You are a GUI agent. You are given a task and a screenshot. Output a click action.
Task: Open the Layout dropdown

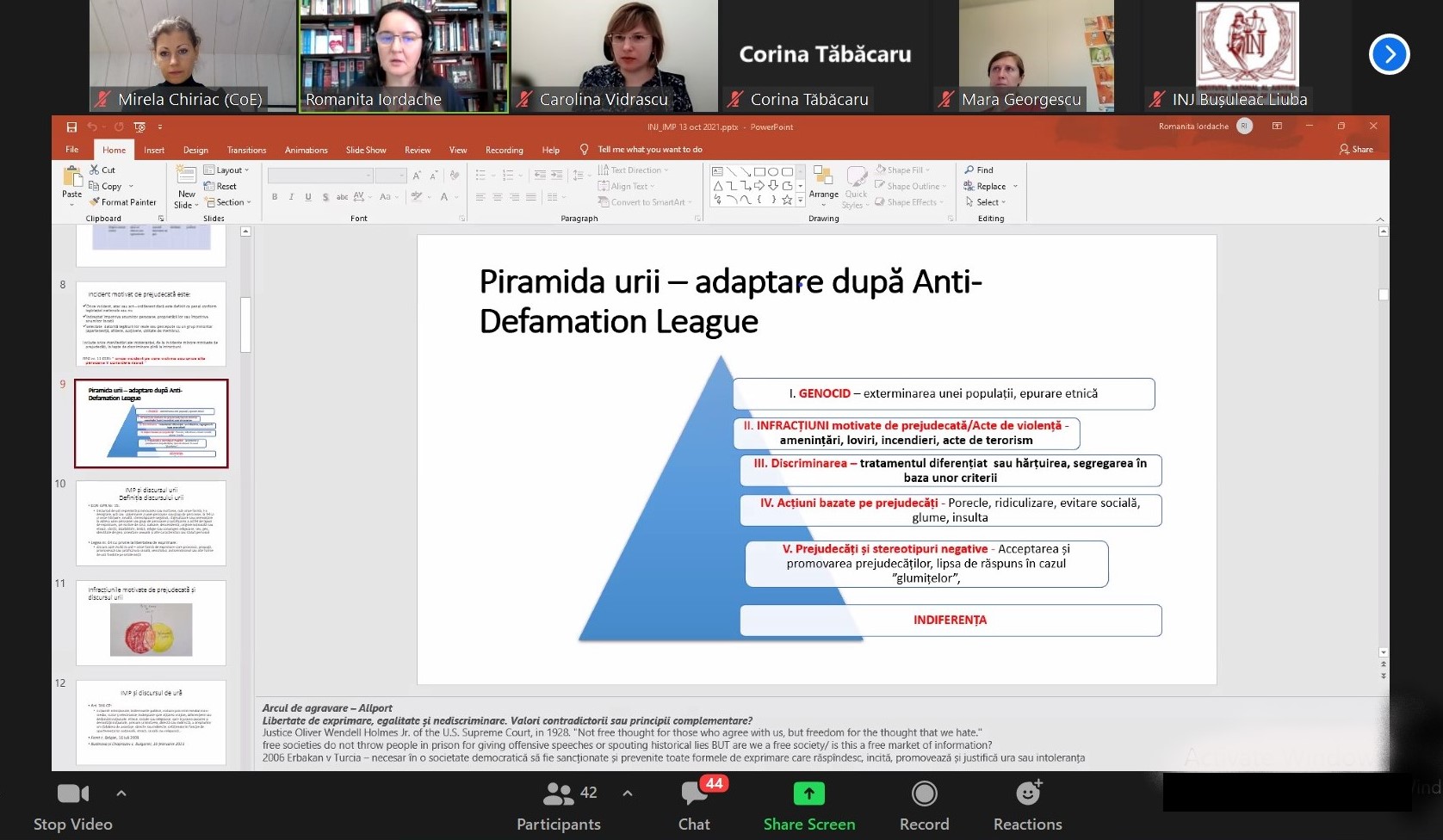(226, 170)
